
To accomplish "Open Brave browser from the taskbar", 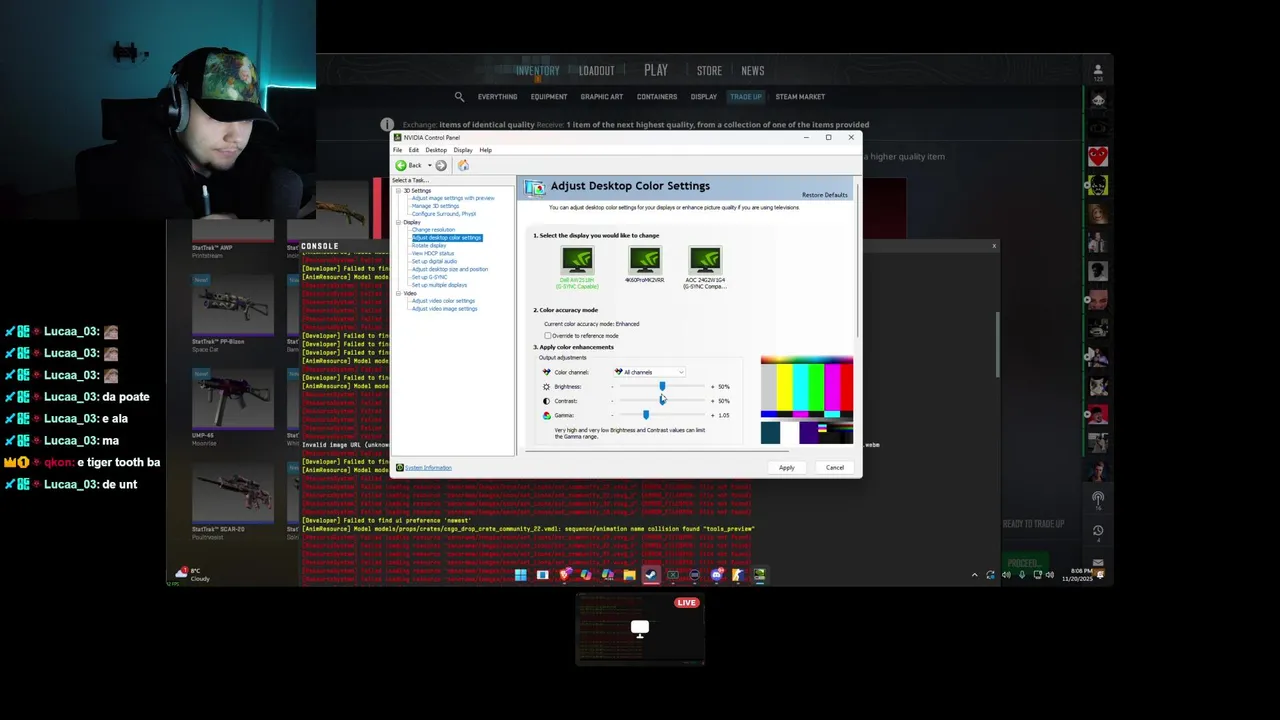I will (565, 575).
